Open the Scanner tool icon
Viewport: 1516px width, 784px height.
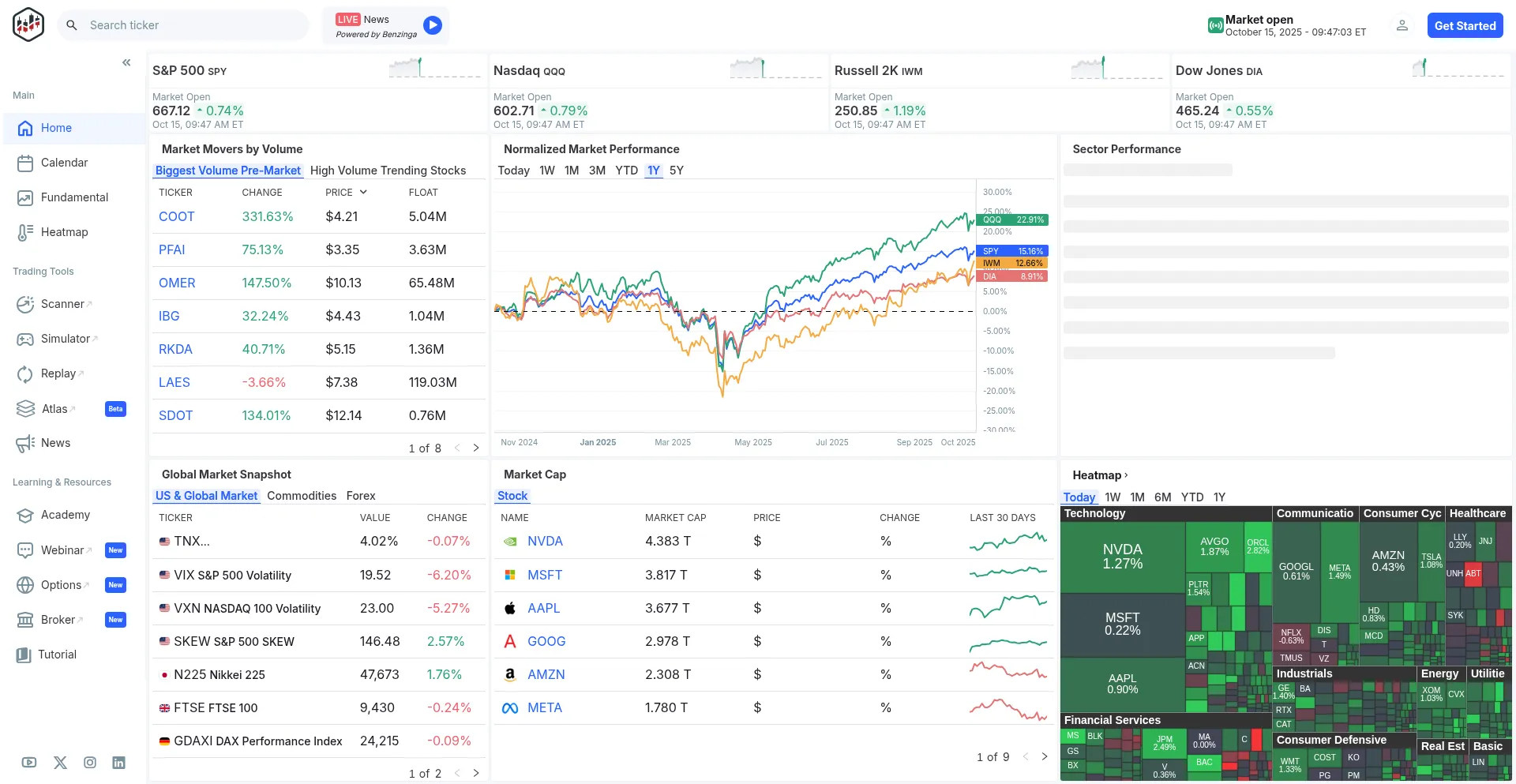(25, 304)
